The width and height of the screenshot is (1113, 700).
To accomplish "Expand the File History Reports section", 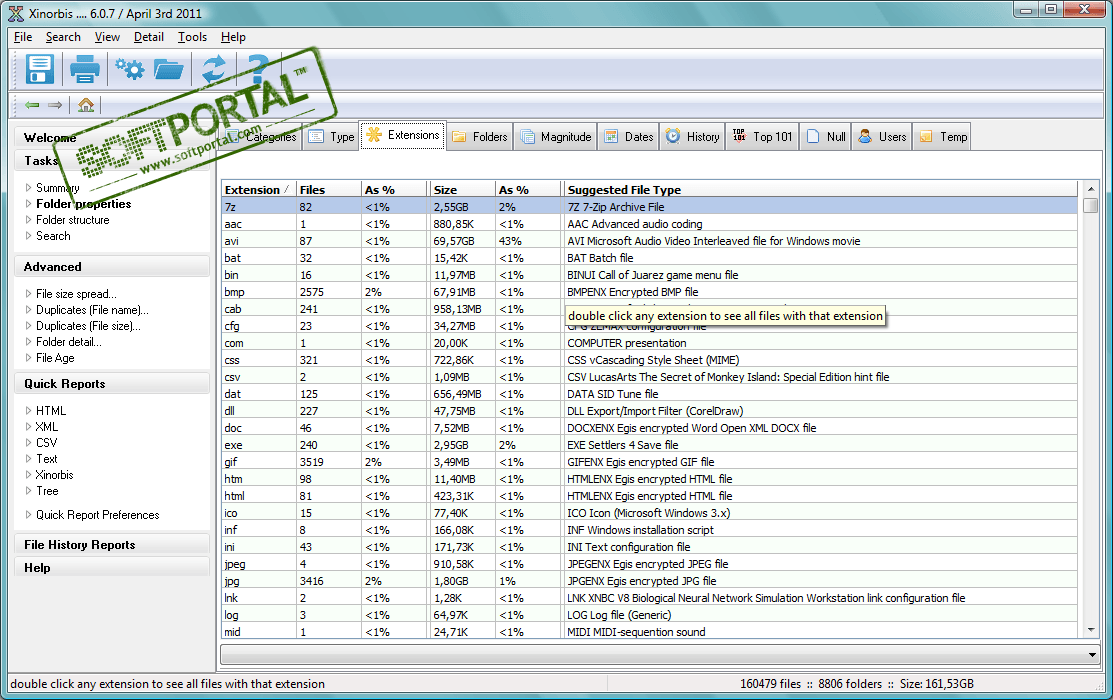I will 111,545.
